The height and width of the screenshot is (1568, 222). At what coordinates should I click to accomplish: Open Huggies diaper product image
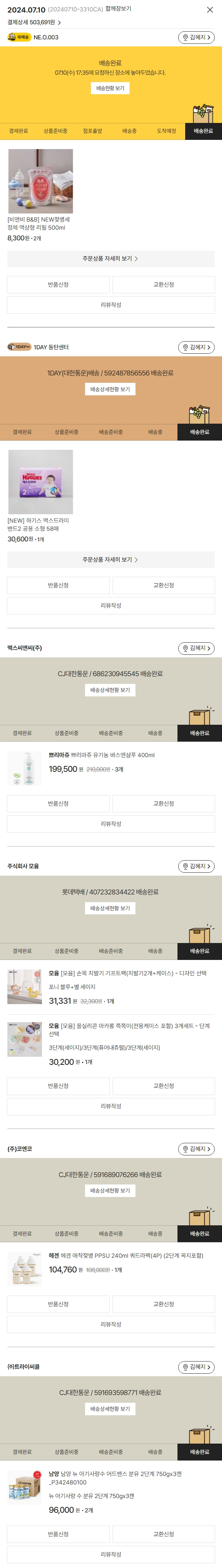click(40, 481)
